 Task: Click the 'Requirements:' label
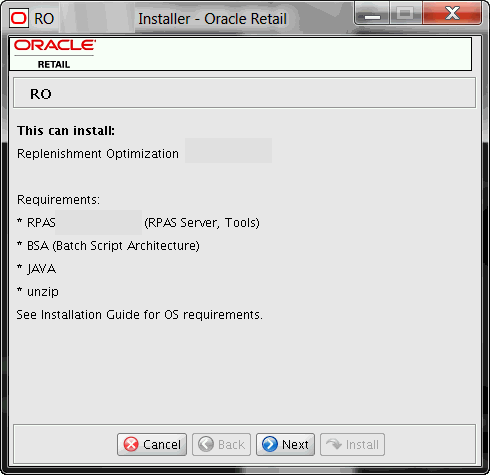[58, 200]
